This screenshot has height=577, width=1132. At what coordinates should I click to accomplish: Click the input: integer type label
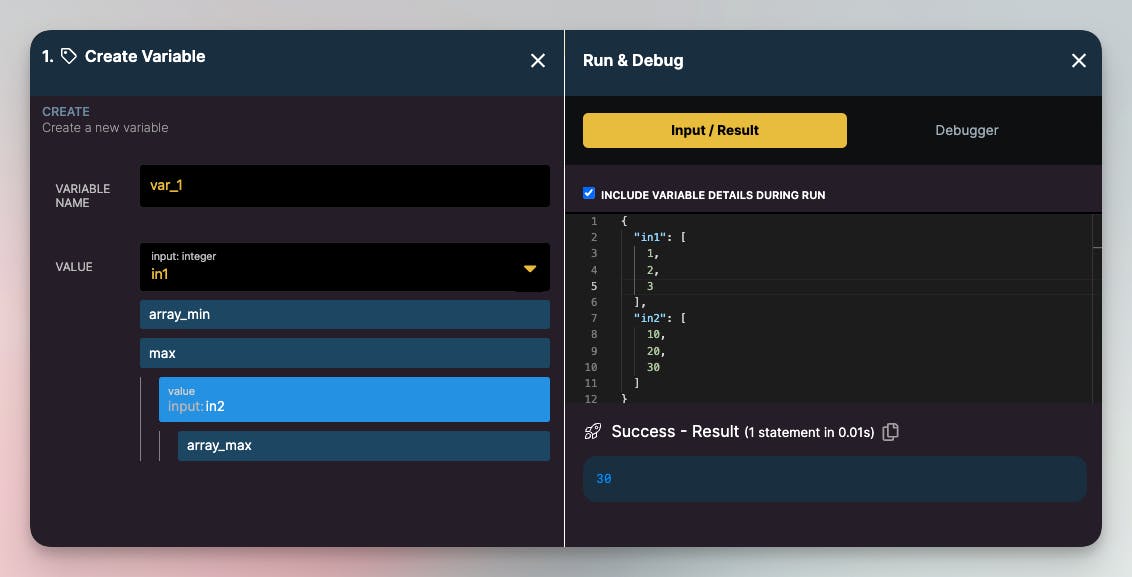coord(183,256)
